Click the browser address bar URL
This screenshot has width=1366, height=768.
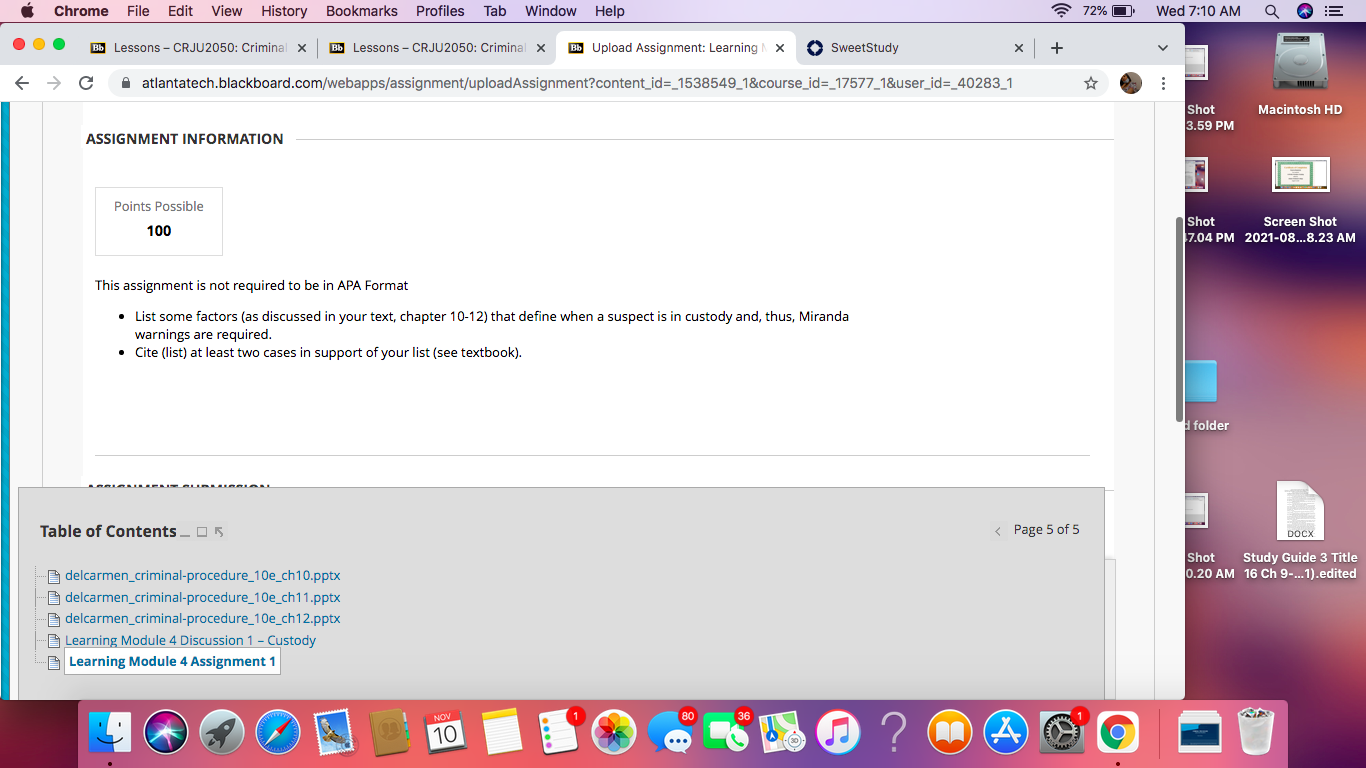click(x=577, y=83)
